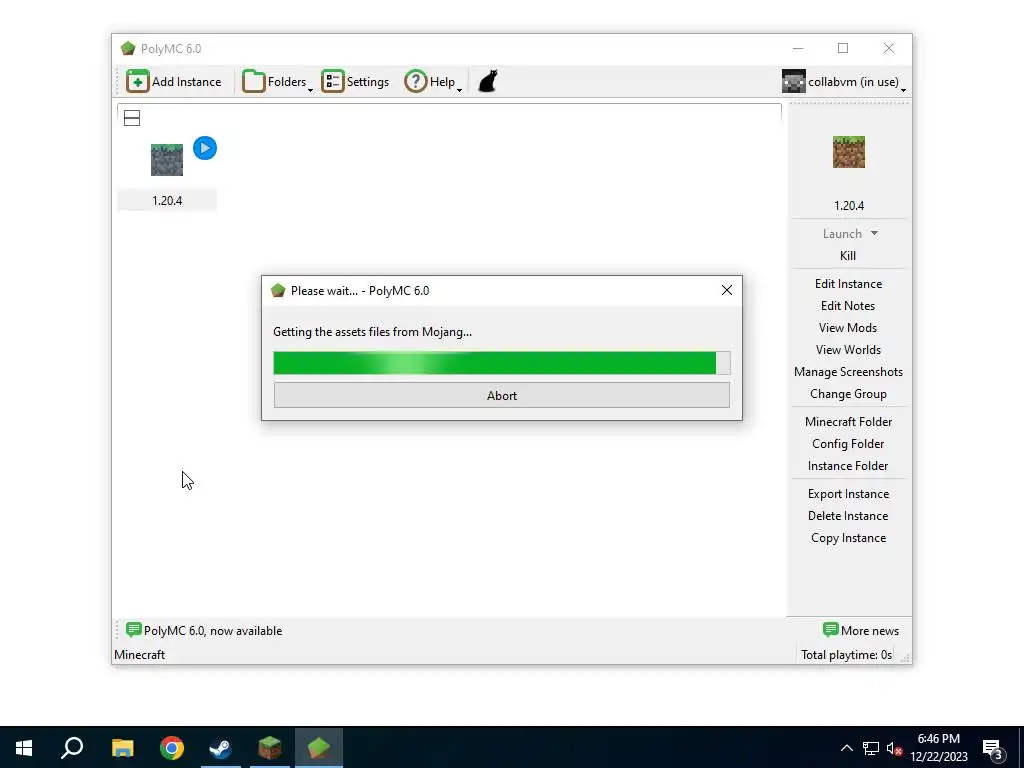Abort the assets download
1024x768 pixels.
tap(502, 395)
